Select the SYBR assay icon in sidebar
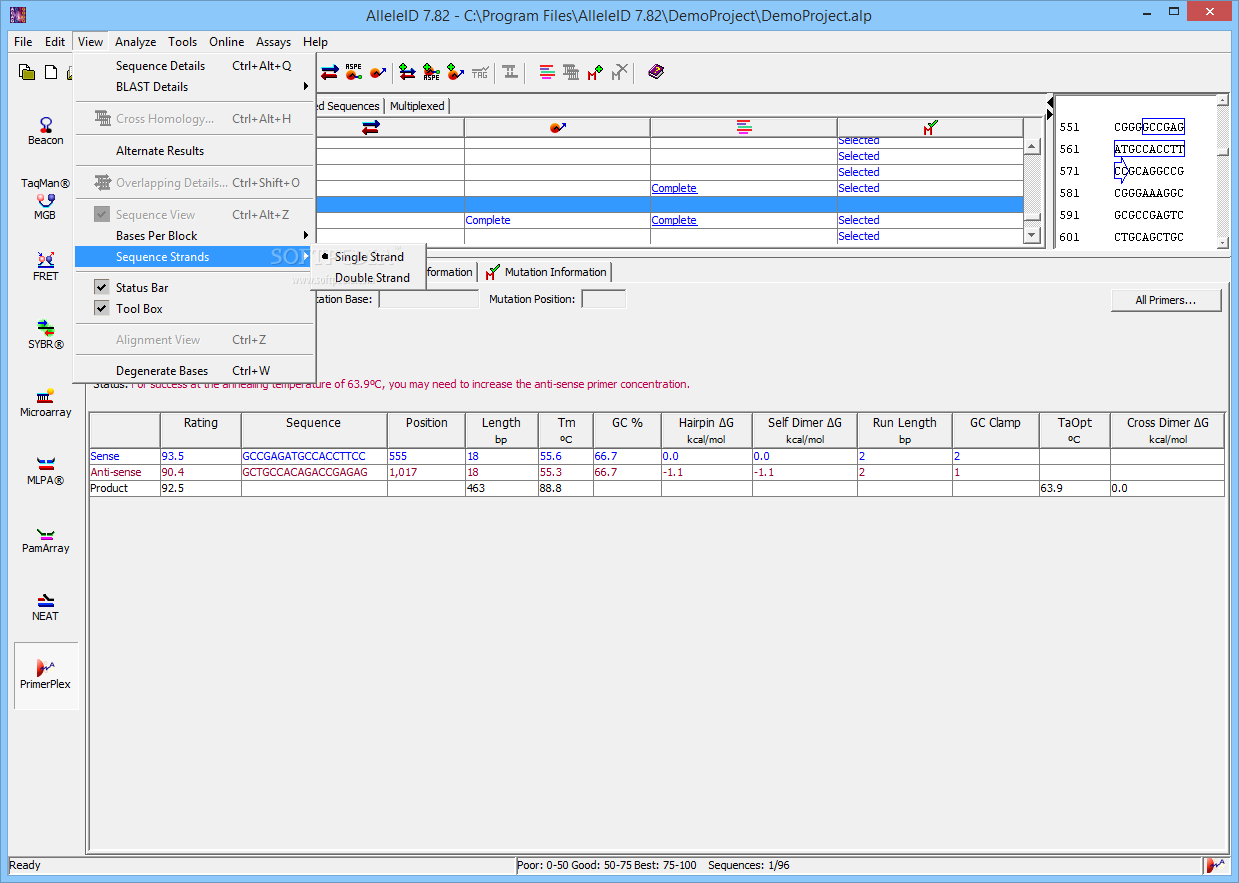 pyautogui.click(x=45, y=334)
